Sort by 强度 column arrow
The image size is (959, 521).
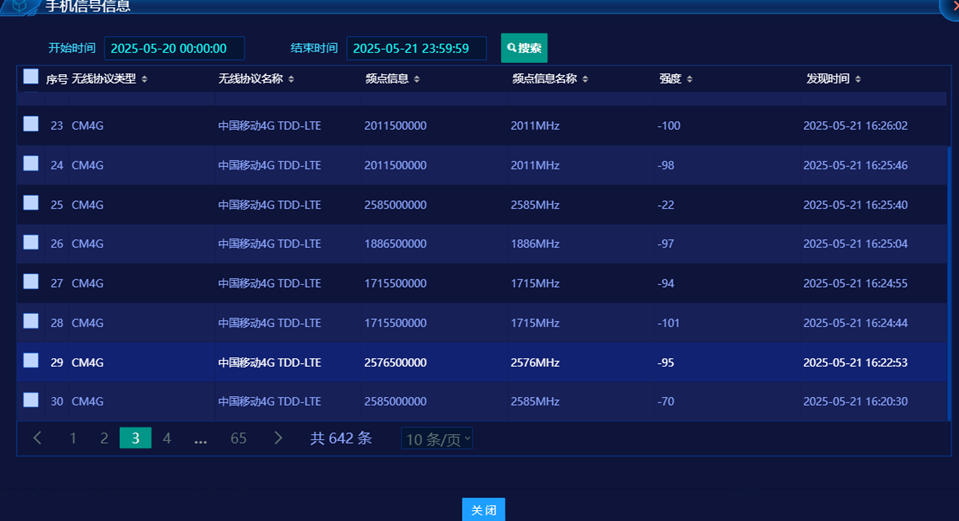click(x=689, y=79)
